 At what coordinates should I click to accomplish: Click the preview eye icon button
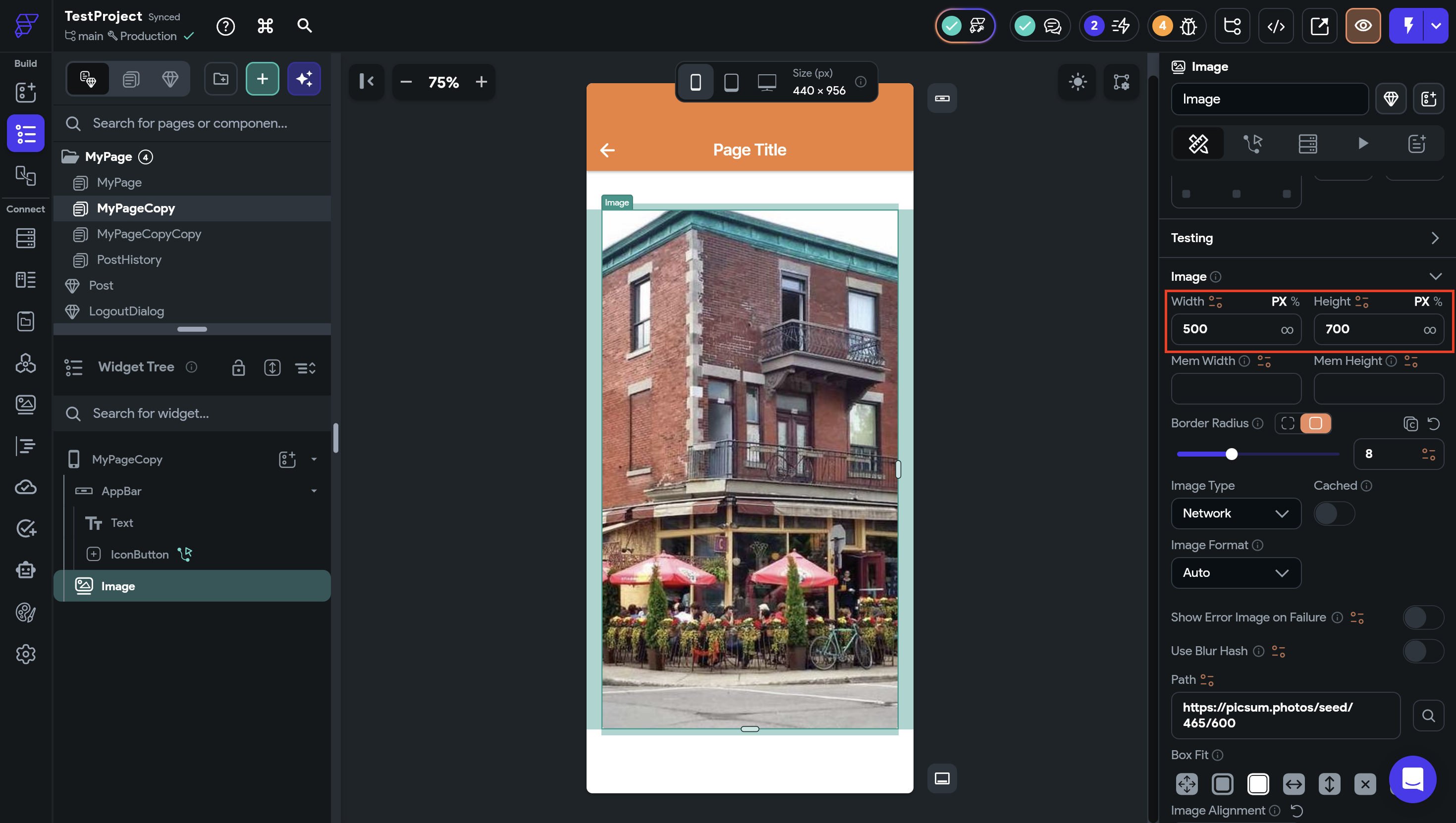coord(1363,26)
